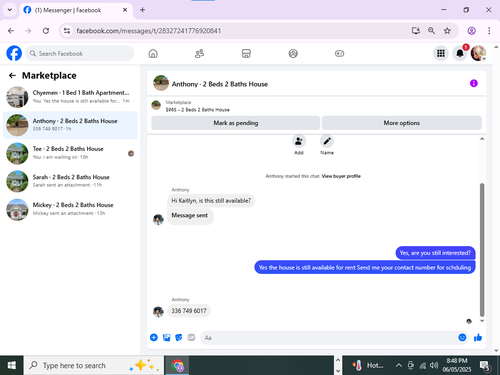500x375 pixels.
Task: Open the purple conversation information icon
Action: point(474,83)
